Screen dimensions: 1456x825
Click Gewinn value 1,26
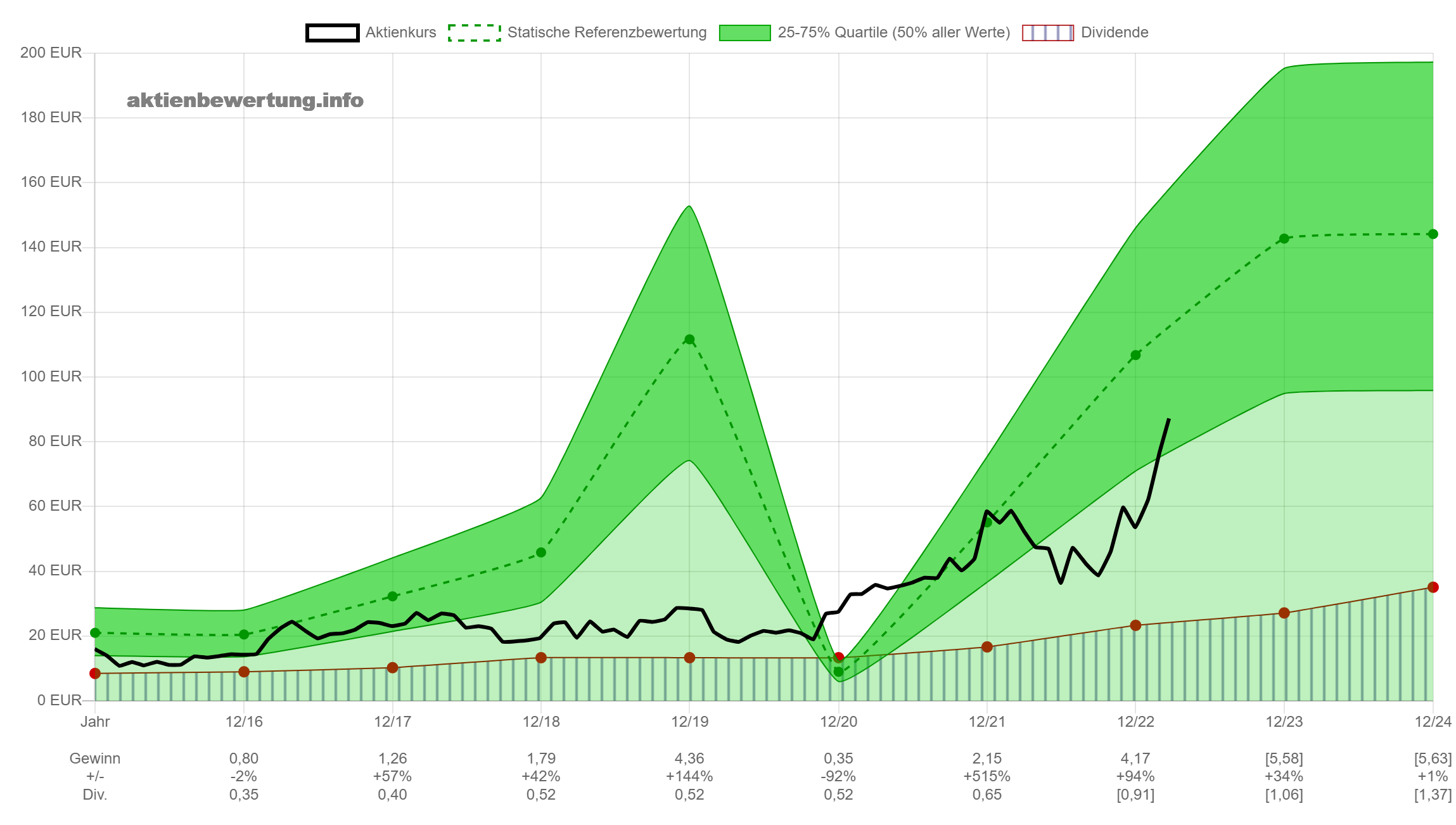click(392, 758)
